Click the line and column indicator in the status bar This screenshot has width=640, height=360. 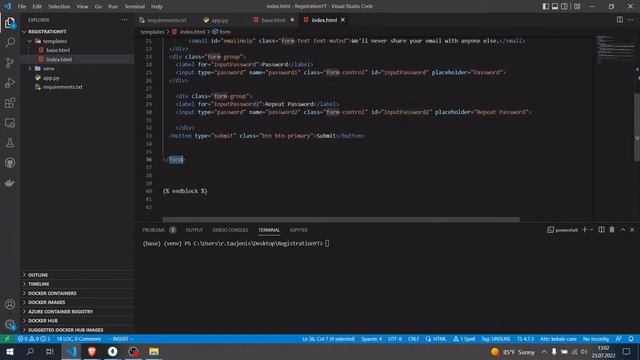[x=328, y=339]
